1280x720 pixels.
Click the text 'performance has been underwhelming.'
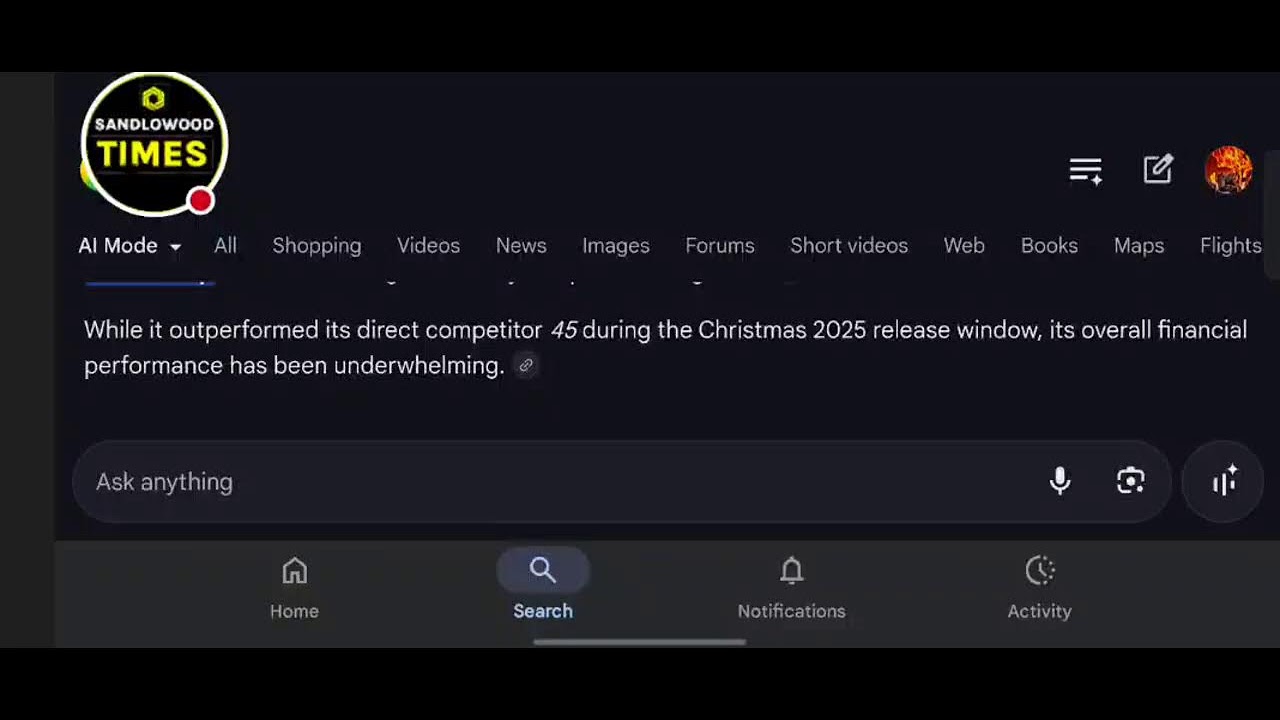294,366
